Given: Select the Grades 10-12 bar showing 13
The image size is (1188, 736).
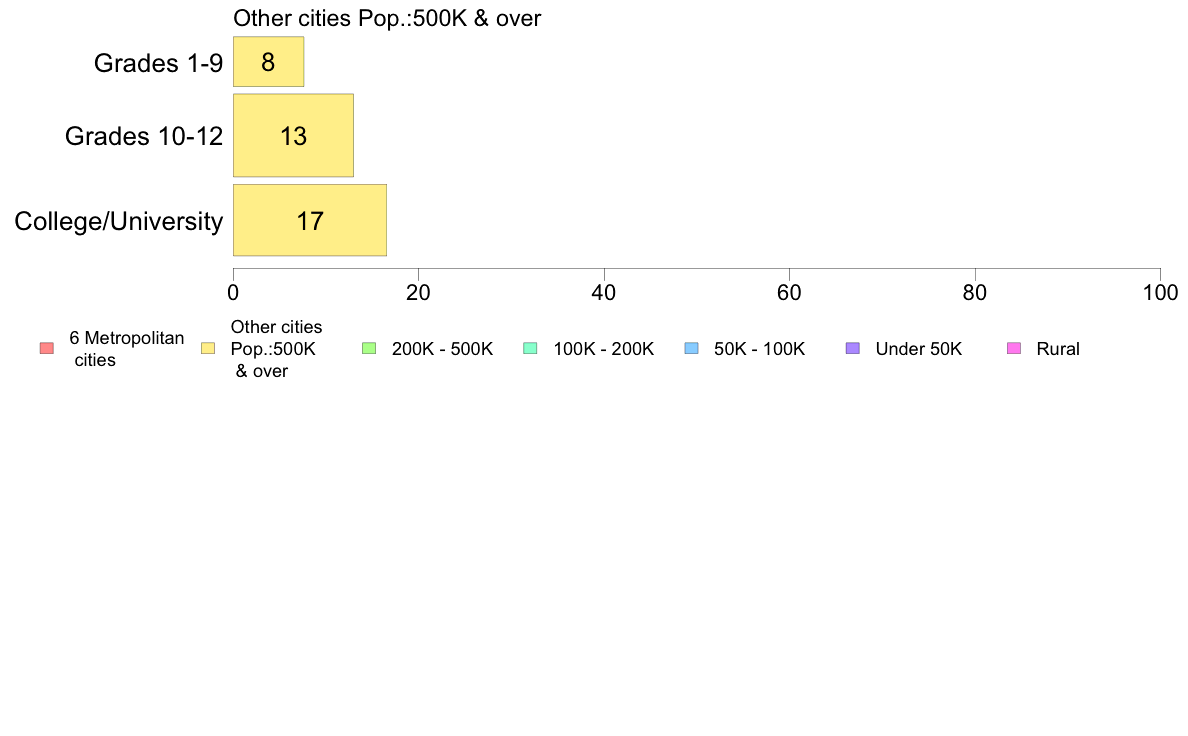Looking at the screenshot, I should pos(293,136).
